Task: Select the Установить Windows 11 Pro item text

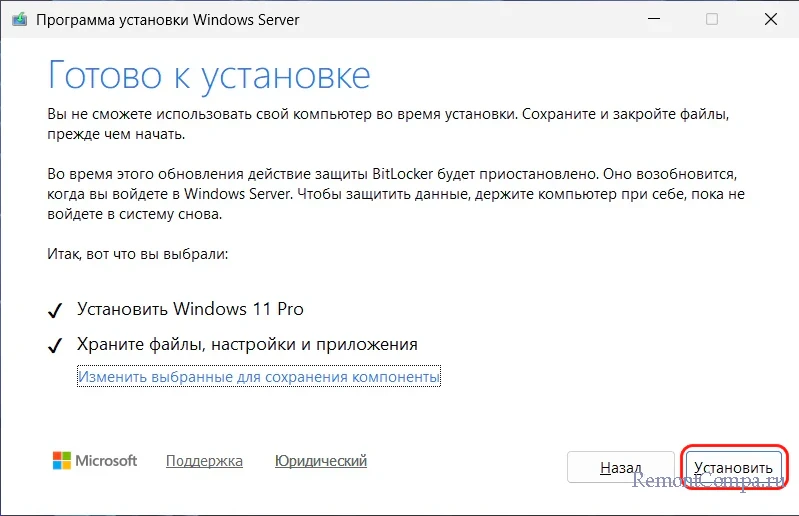Action: tap(190, 309)
